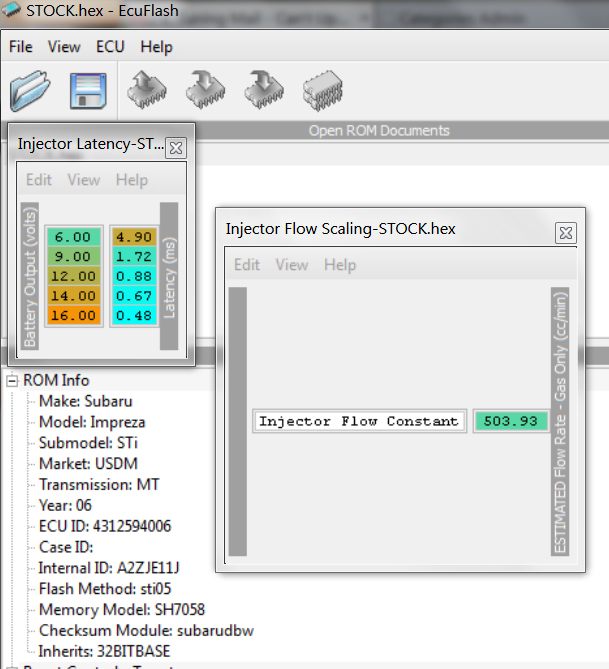Open the Help menu in main menu bar

(156, 47)
